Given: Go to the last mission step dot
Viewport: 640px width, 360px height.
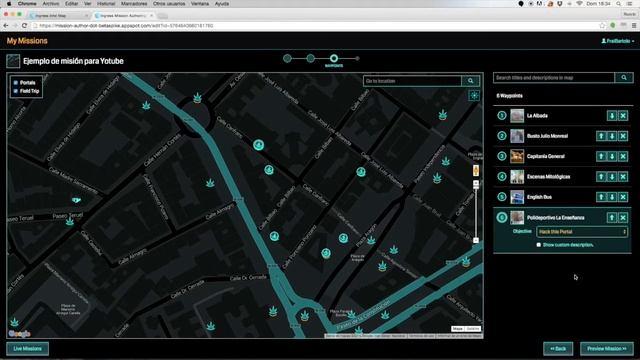Looking at the screenshot, I should click(357, 58).
